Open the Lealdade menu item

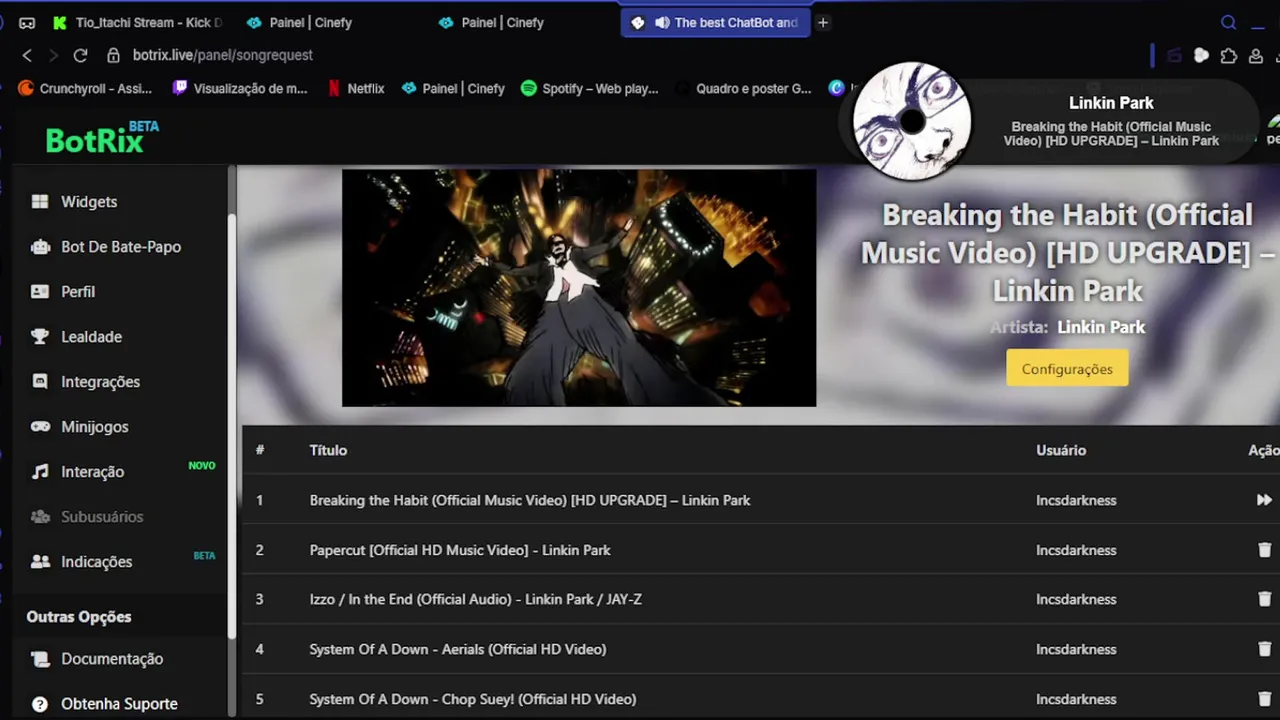click(x=91, y=336)
